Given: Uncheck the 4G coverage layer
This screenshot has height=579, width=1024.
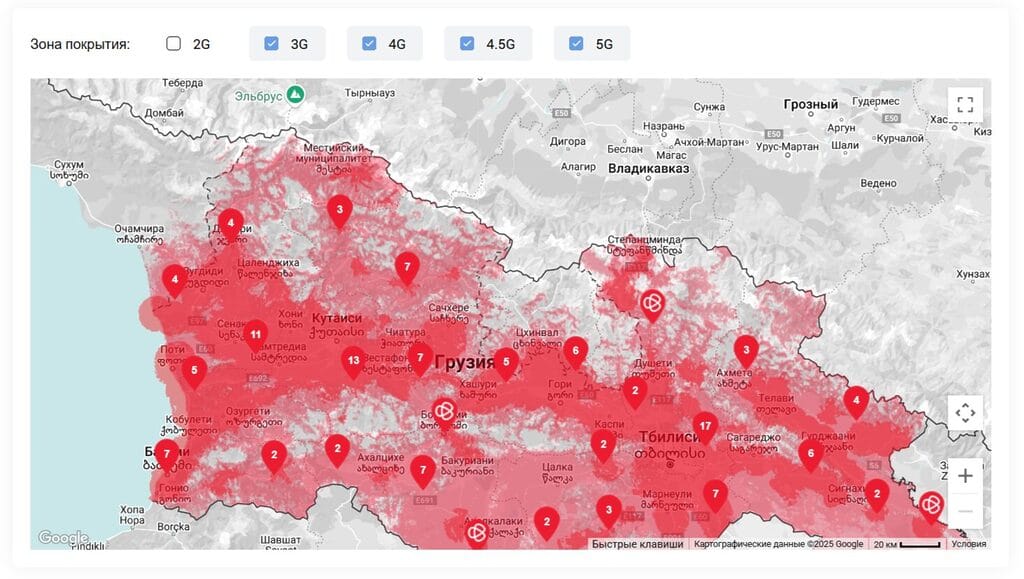Looking at the screenshot, I should [x=369, y=43].
